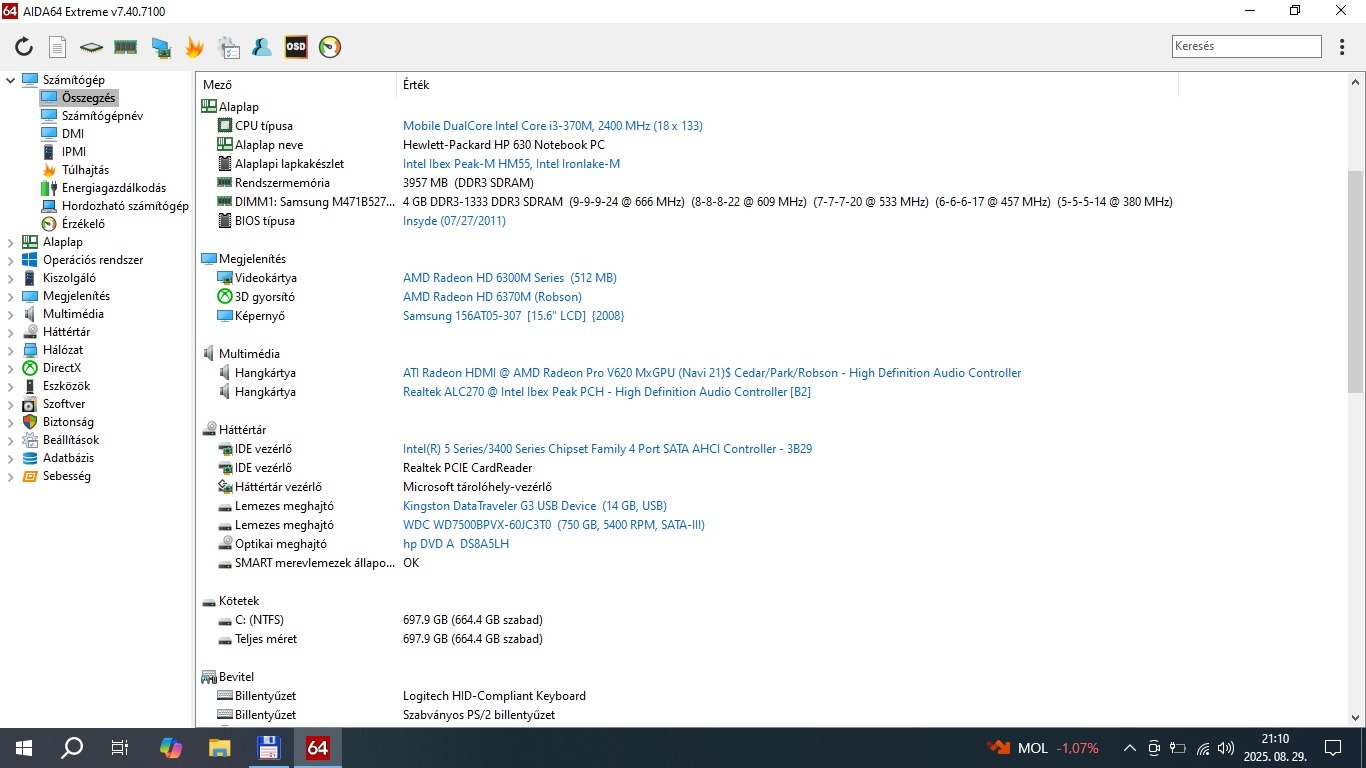Open the checklist calendar toolbar icon
1366x768 pixels.
click(x=228, y=47)
